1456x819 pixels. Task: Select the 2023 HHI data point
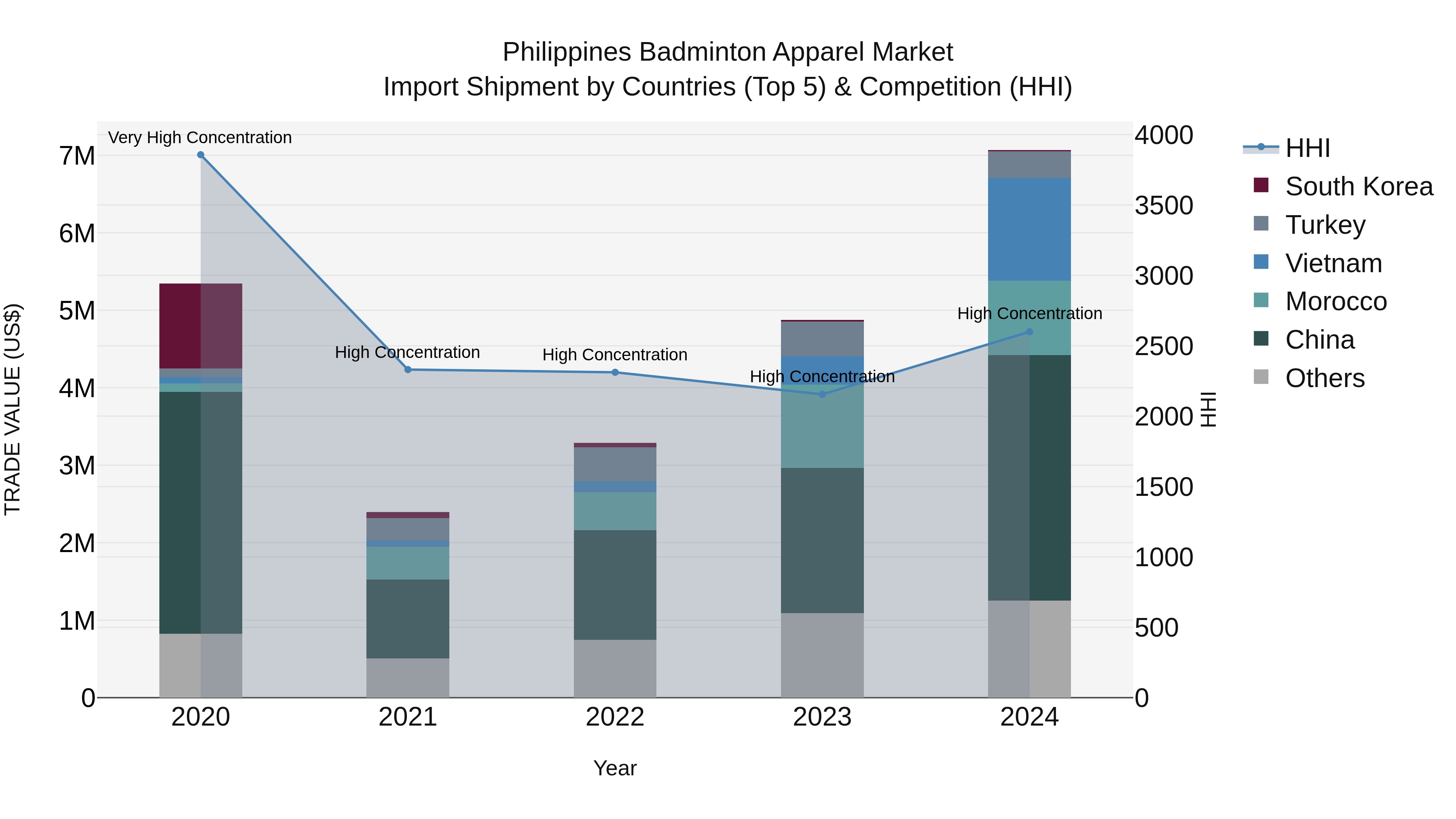pyautogui.click(x=822, y=394)
